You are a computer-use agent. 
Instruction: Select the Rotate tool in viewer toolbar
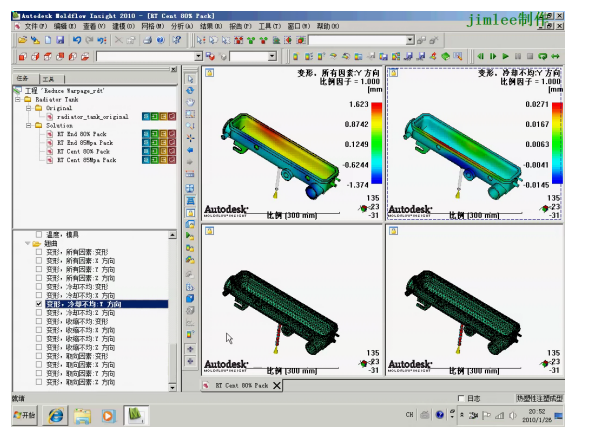[190, 91]
